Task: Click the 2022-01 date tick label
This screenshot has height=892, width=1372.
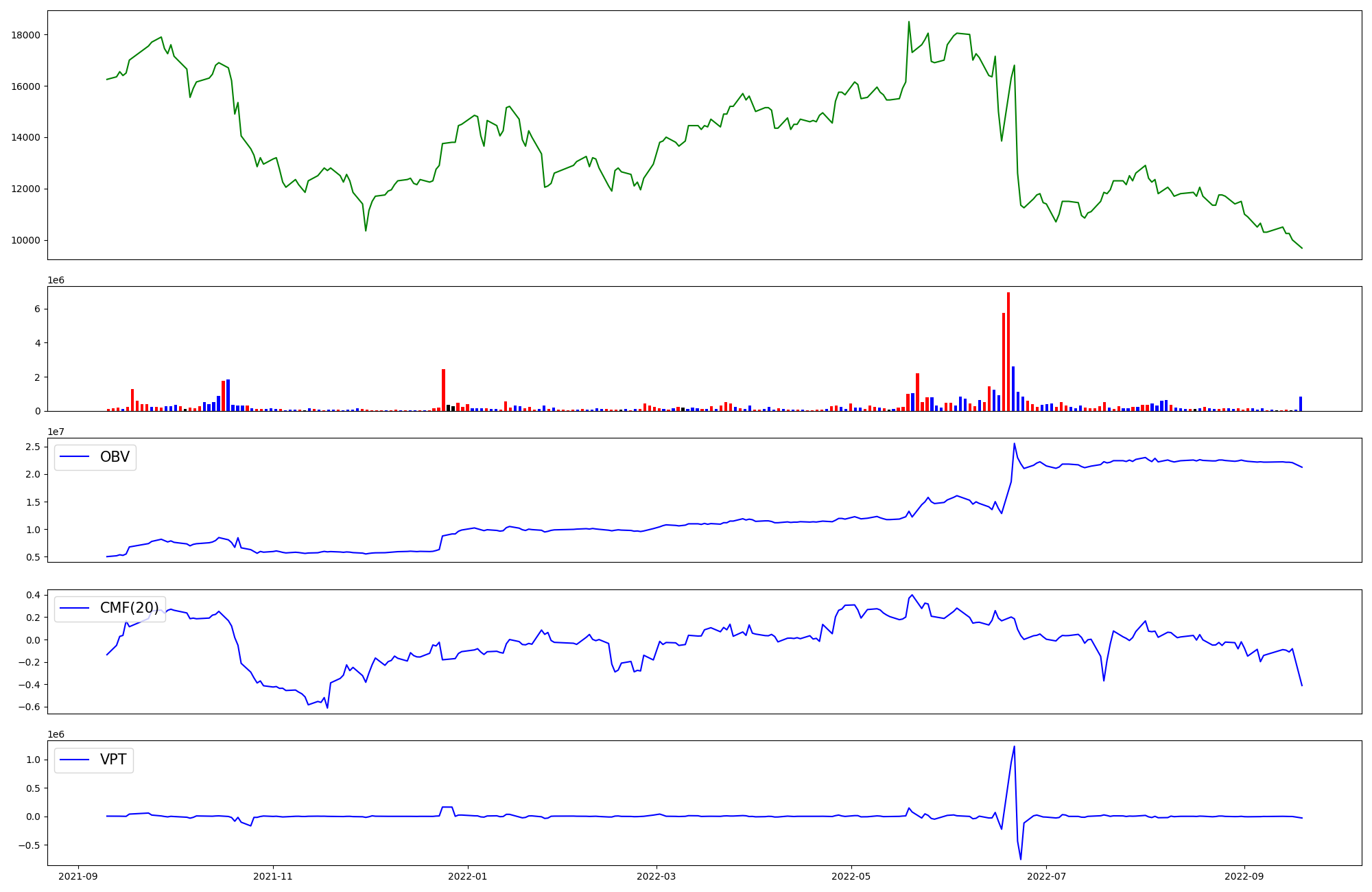Action: [468, 876]
